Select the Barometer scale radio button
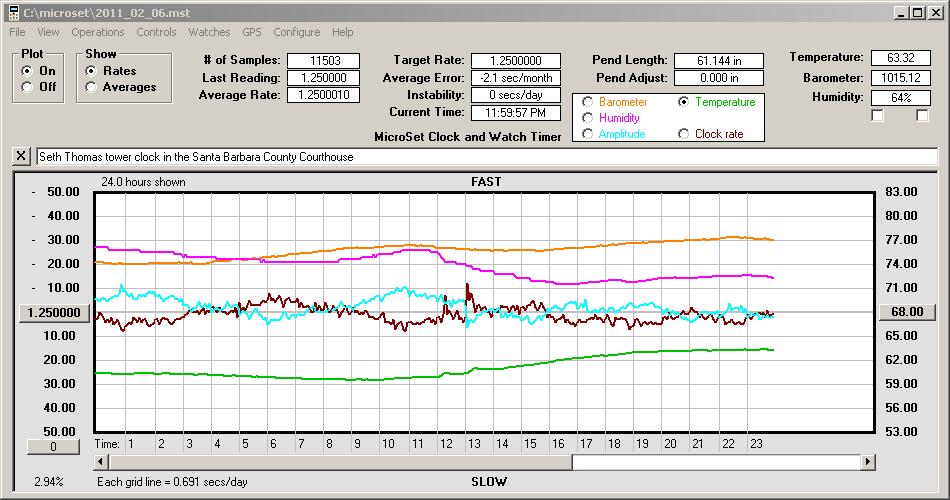950x500 pixels. click(x=587, y=102)
